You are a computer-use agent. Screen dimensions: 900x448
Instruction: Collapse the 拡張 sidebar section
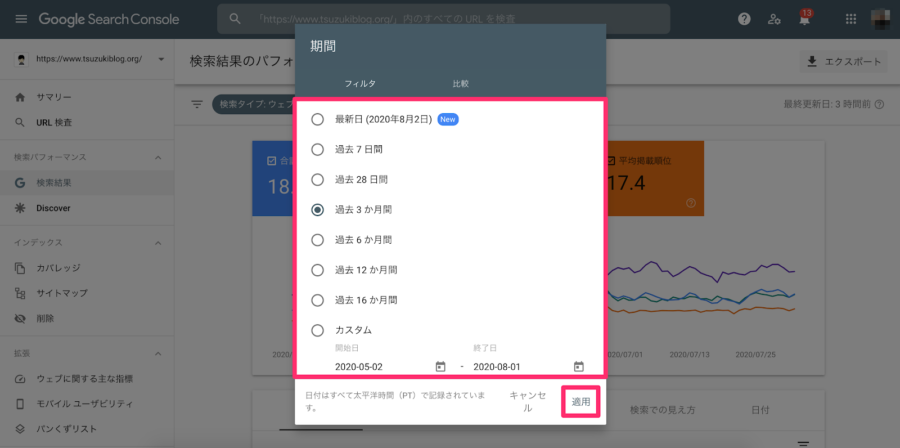(158, 353)
